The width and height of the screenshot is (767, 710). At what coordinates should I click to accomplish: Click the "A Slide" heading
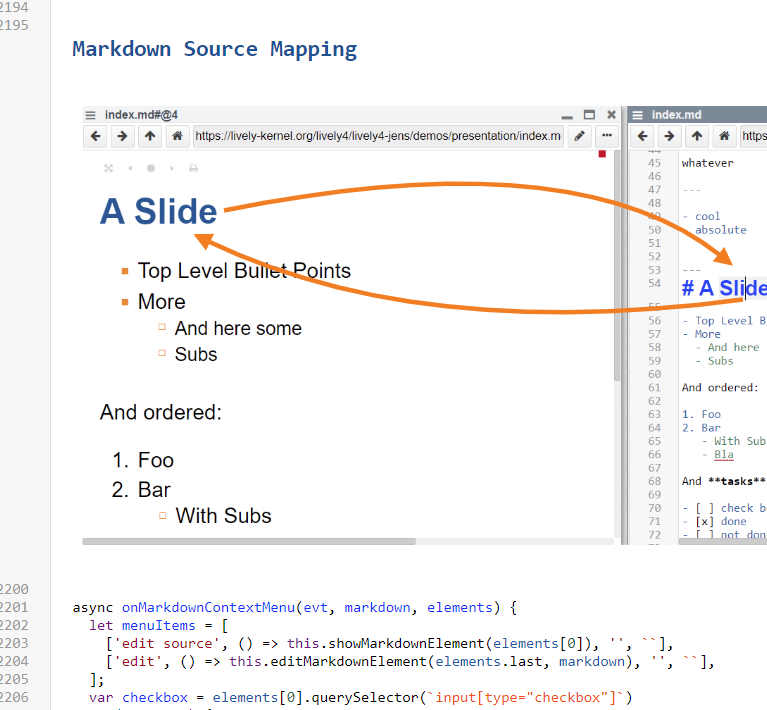coord(159,211)
